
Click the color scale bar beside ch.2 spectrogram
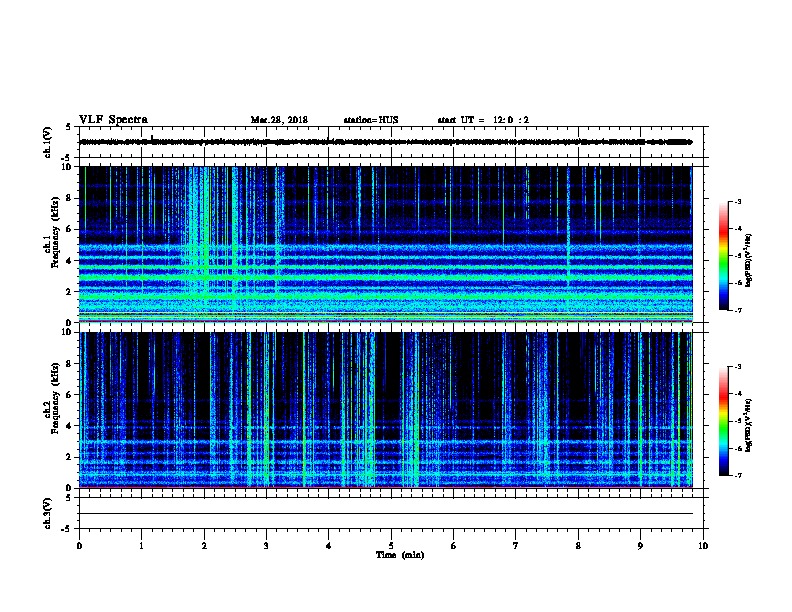click(x=724, y=421)
